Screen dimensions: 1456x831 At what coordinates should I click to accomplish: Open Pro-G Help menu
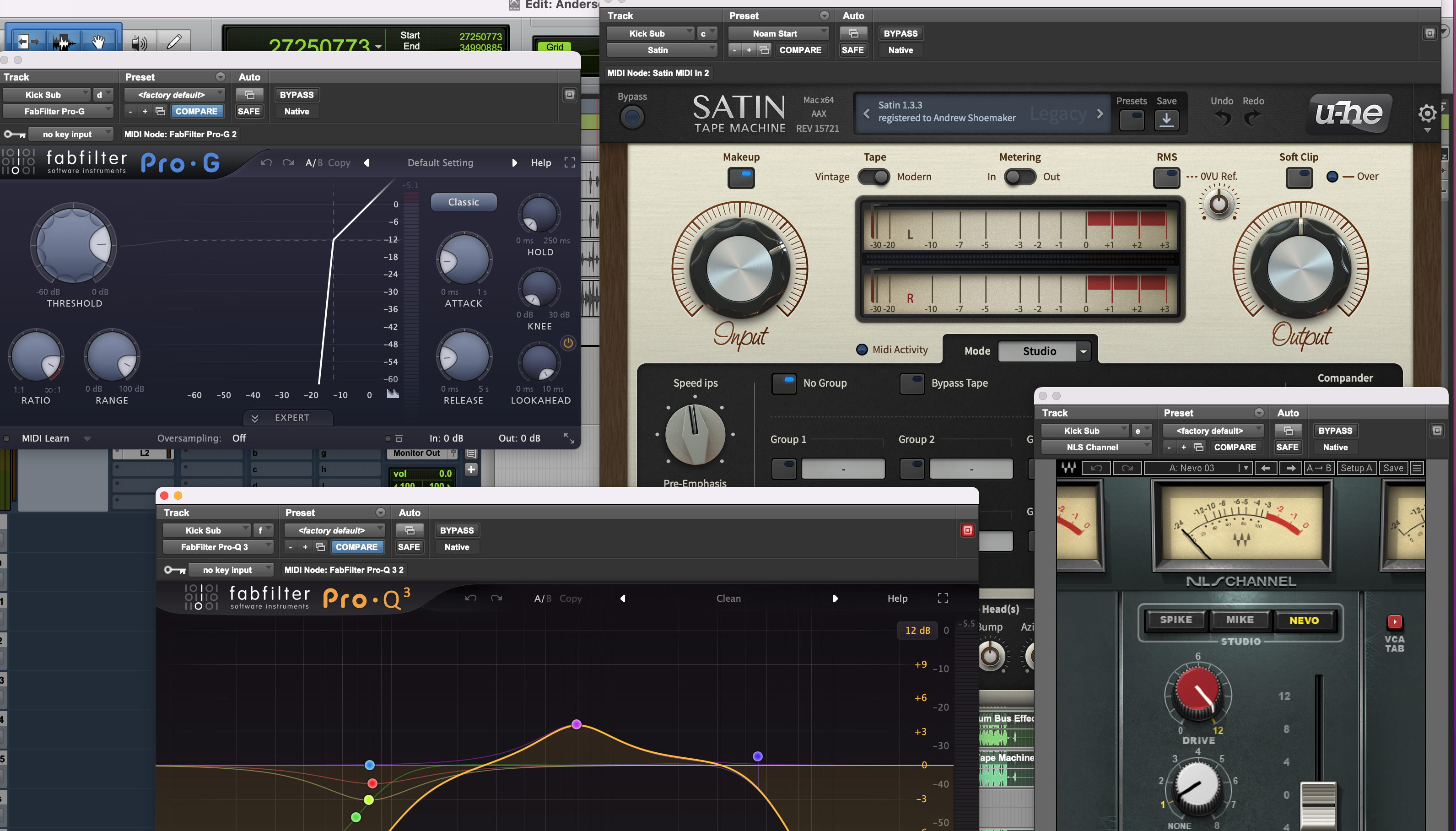click(541, 162)
